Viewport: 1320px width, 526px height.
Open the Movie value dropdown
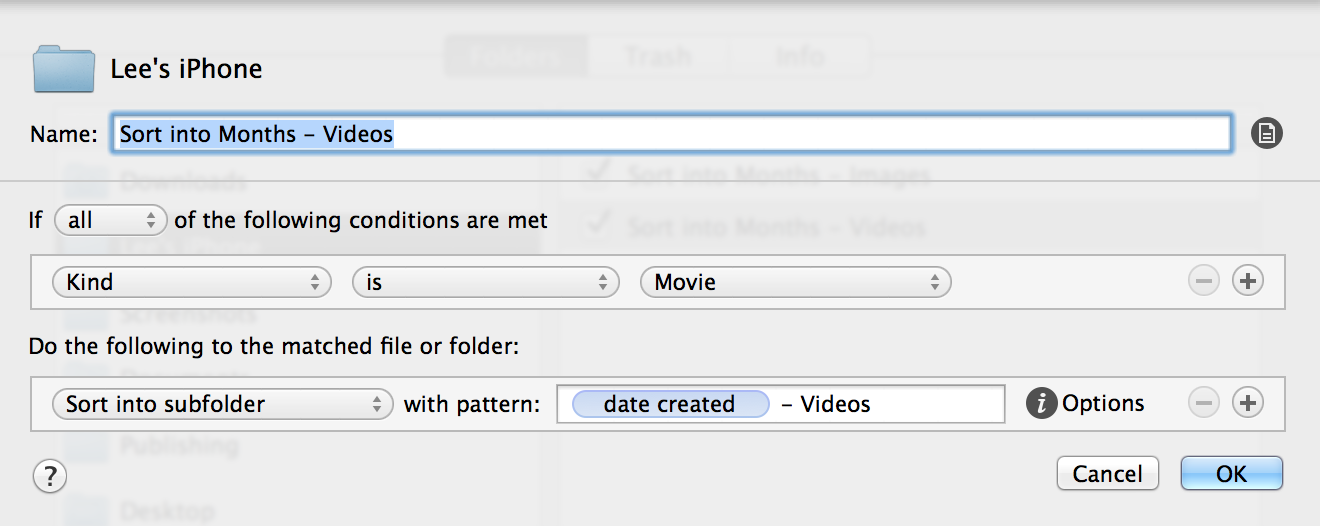click(796, 283)
